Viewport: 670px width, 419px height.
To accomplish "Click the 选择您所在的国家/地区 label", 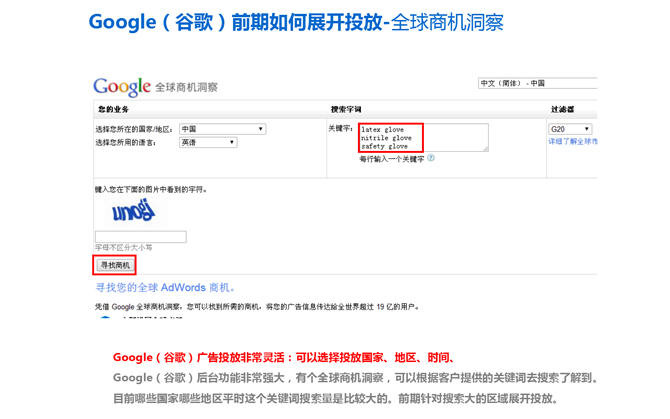I will pyautogui.click(x=134, y=129).
